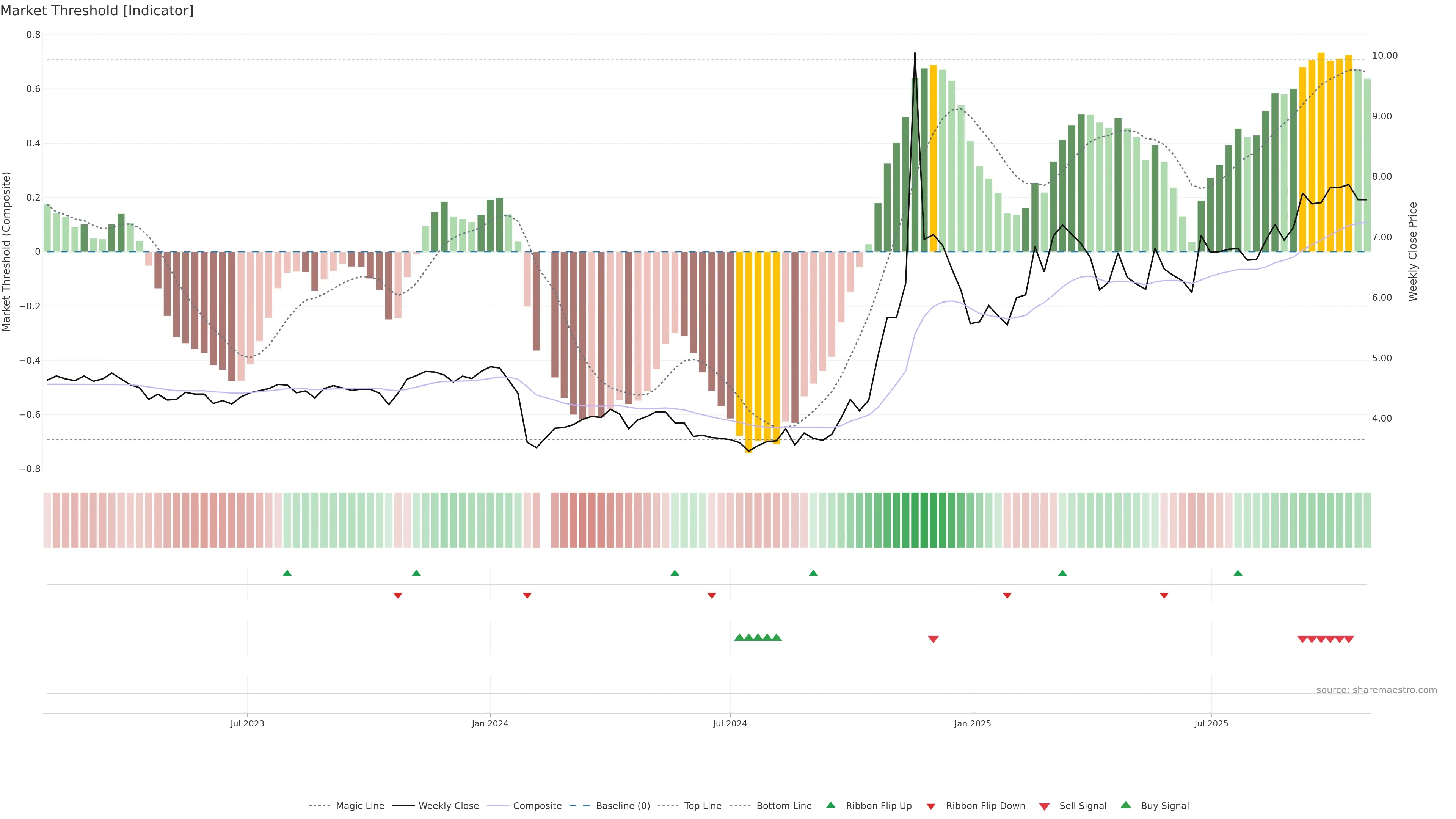
Task: Click the Ribbon Flip Down legend triangle
Action: point(931,806)
